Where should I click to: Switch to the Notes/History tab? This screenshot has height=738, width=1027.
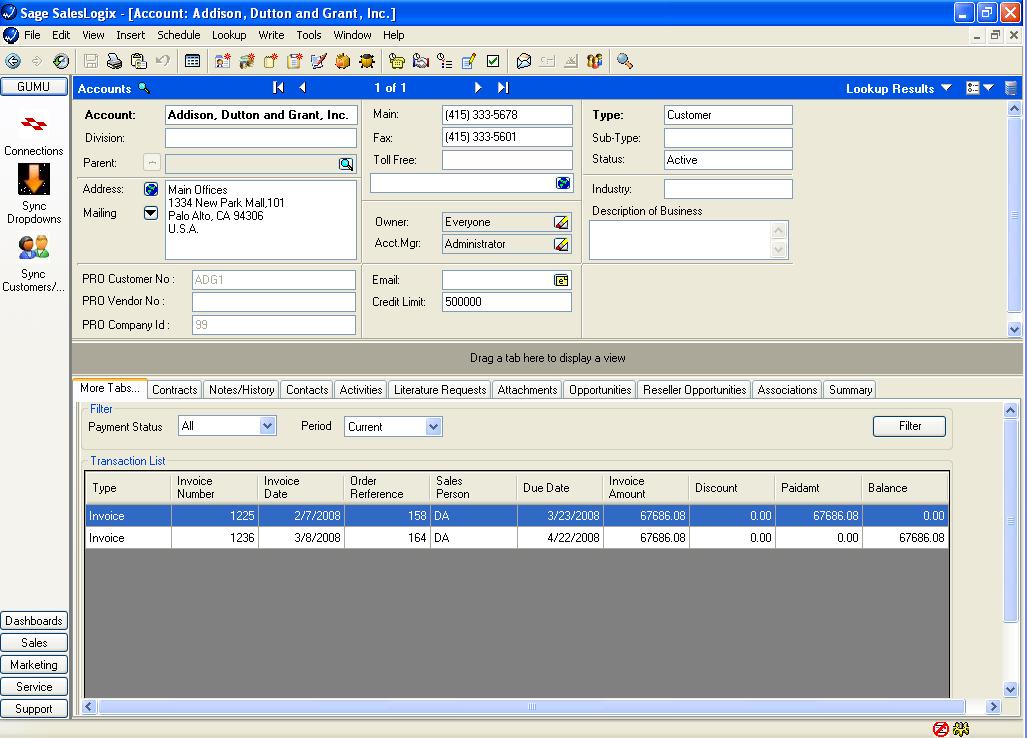[x=242, y=390]
